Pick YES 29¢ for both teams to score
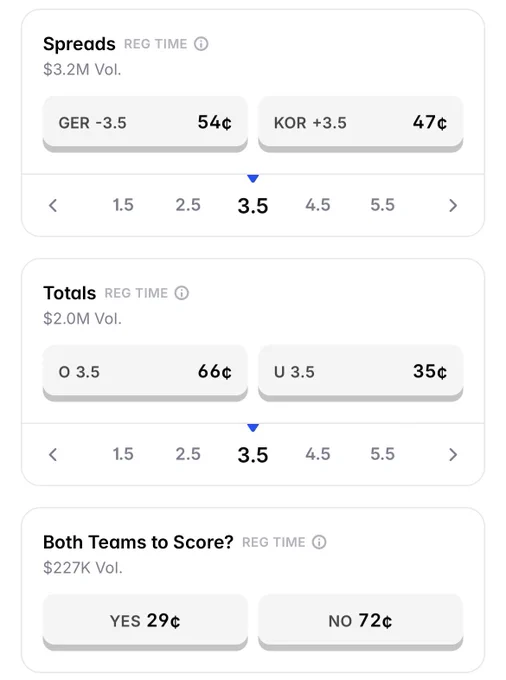 coord(145,622)
